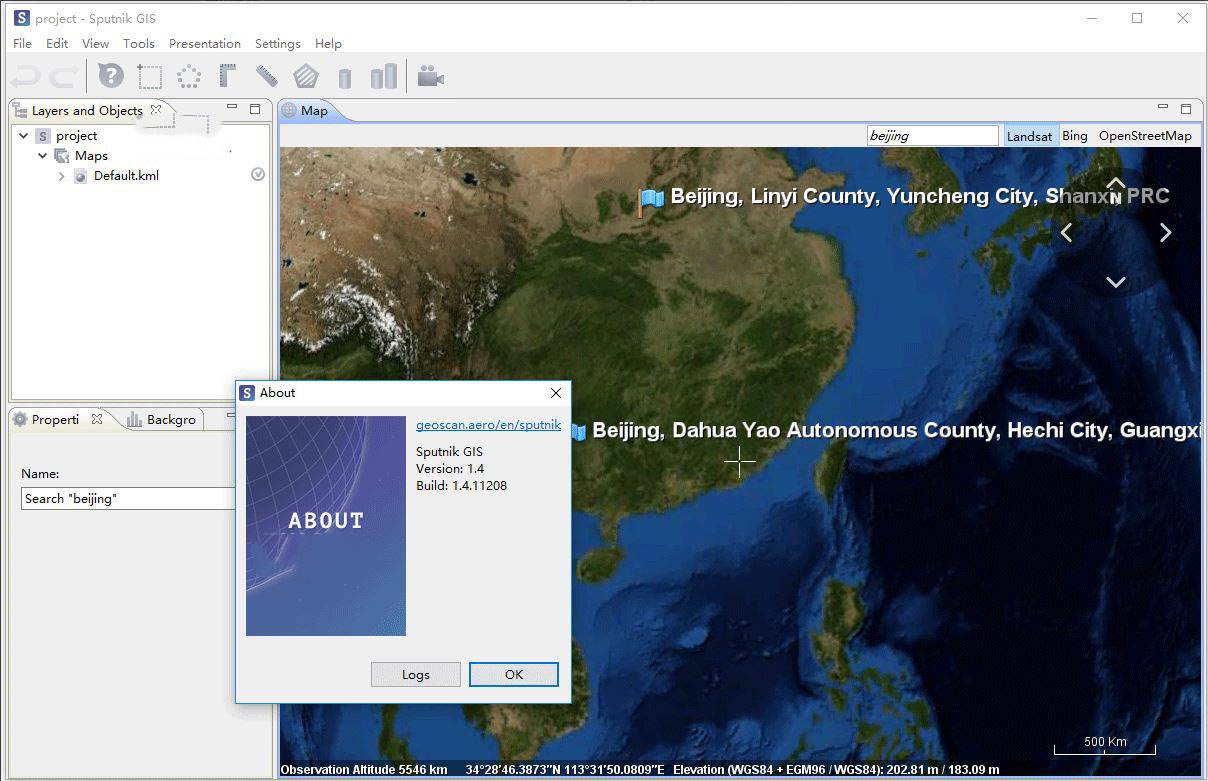Viewport: 1208px width, 781px height.
Task: Click the Beijing Linyi County flag marker
Action: pos(652,200)
